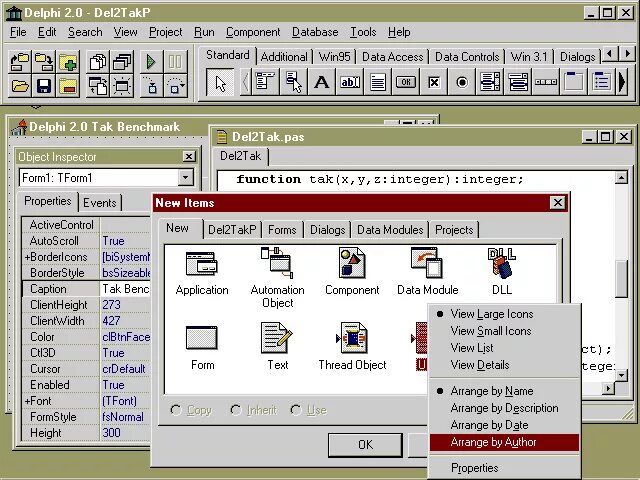
Task: Choose View List in context menu
Action: tap(504, 348)
